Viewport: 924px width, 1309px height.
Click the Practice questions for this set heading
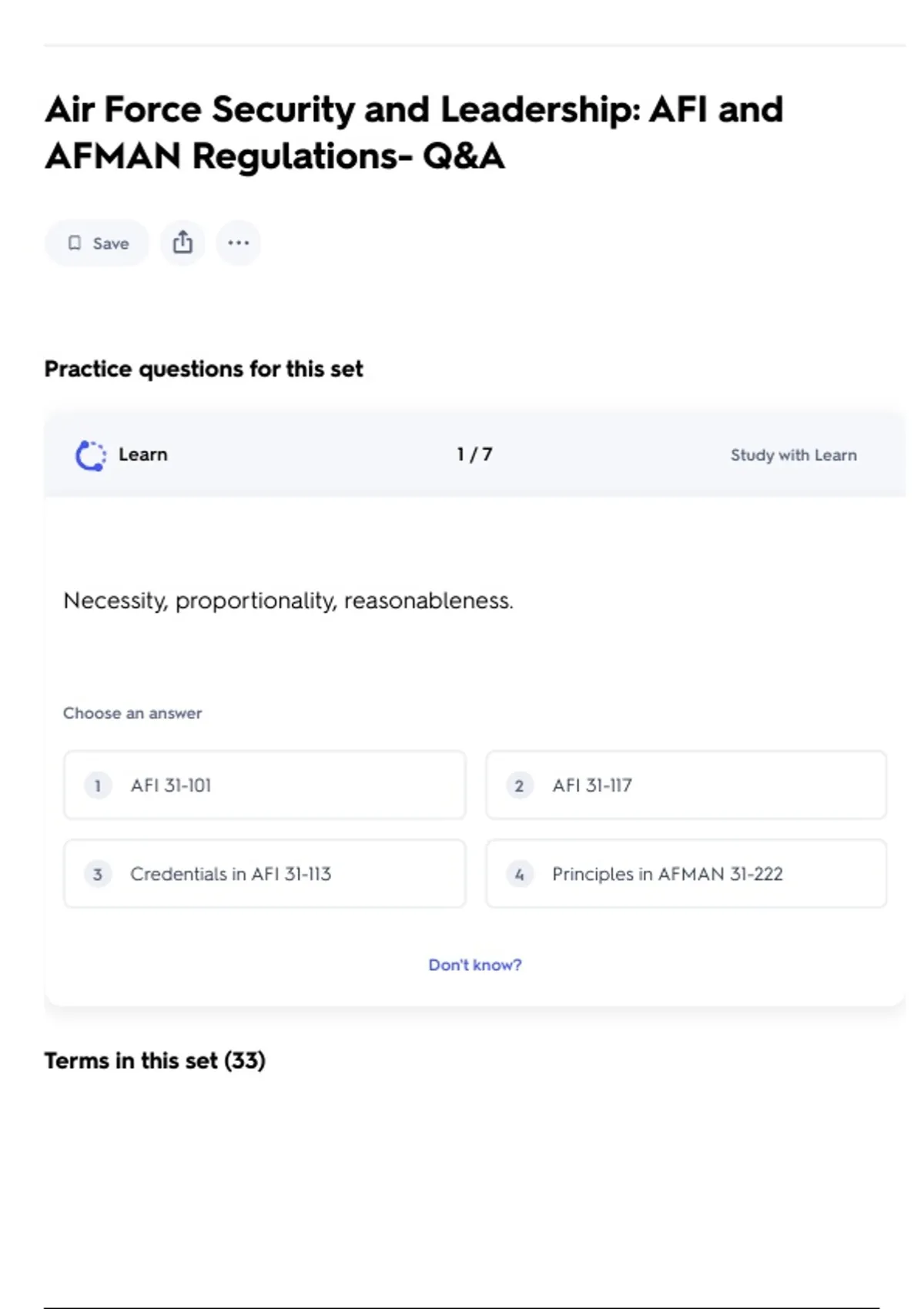point(203,369)
